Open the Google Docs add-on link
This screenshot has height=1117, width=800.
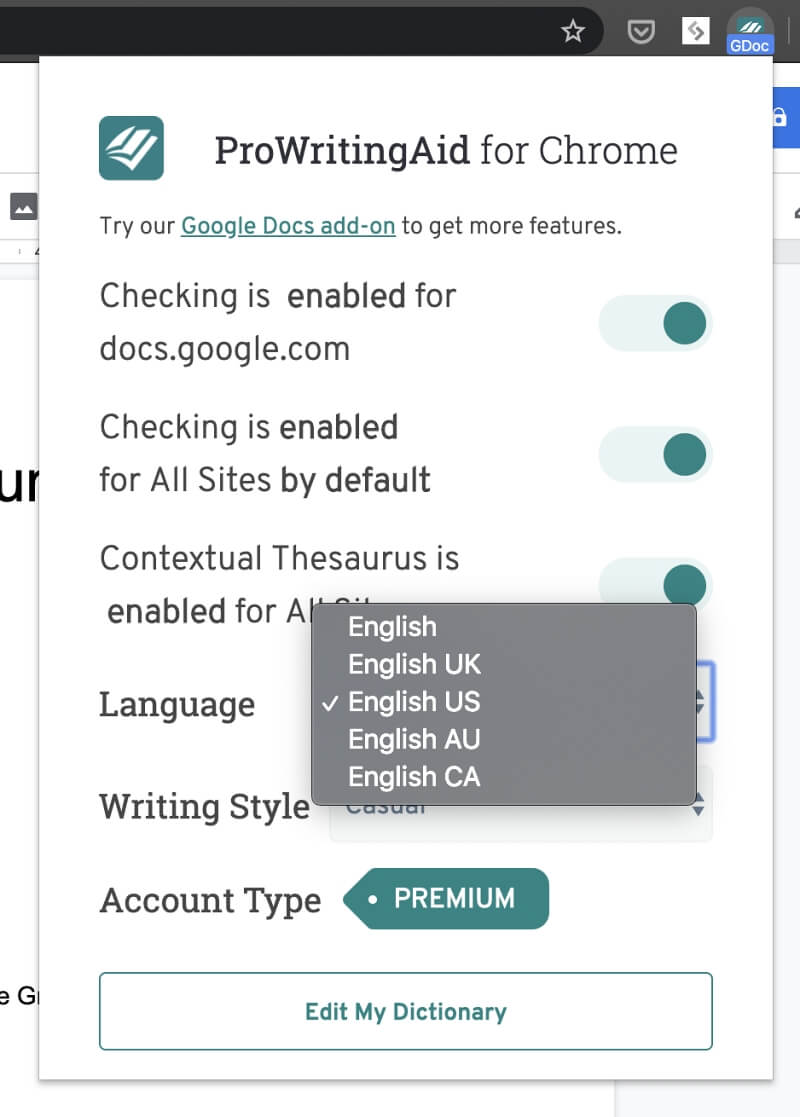tap(288, 226)
